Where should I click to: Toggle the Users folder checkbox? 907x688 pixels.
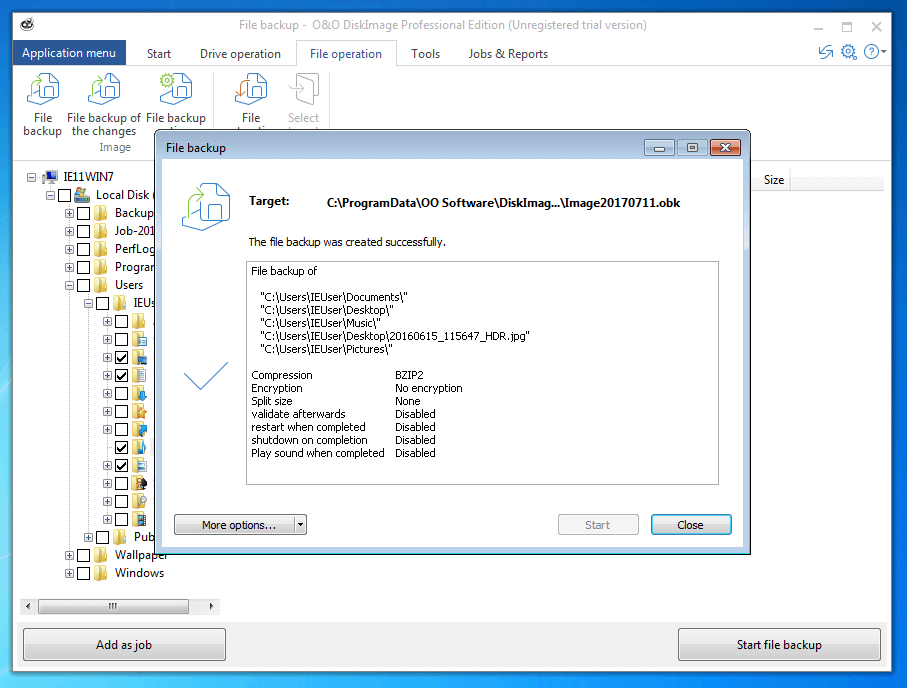tap(84, 285)
